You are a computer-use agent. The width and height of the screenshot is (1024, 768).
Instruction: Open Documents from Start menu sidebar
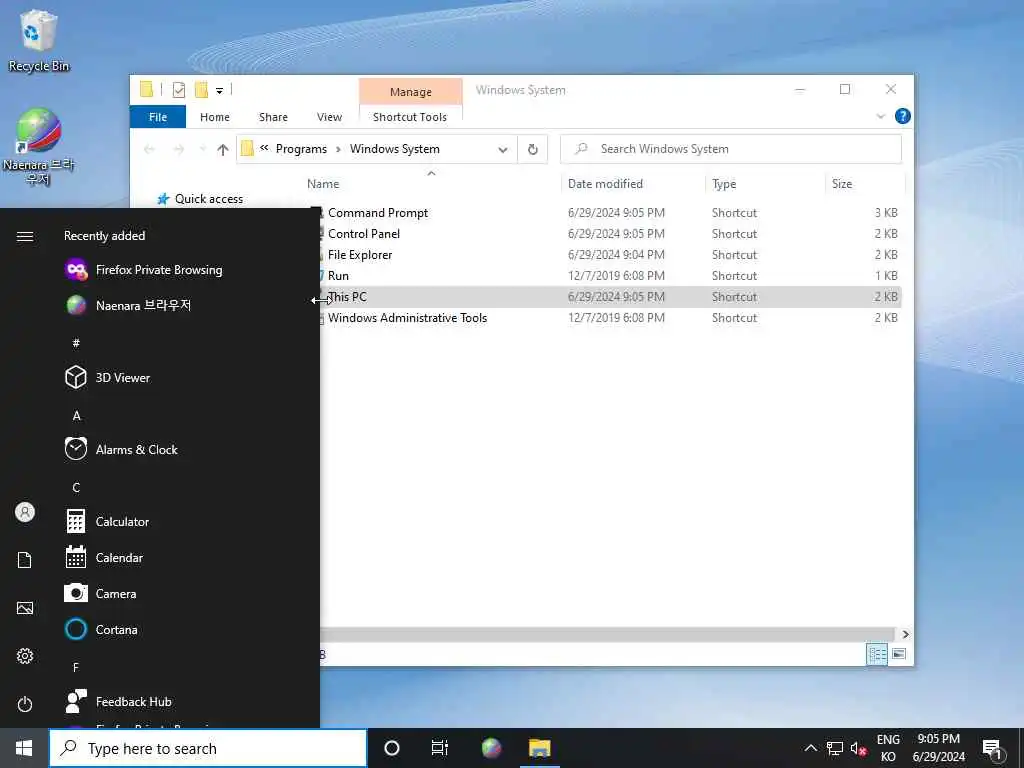(25, 560)
